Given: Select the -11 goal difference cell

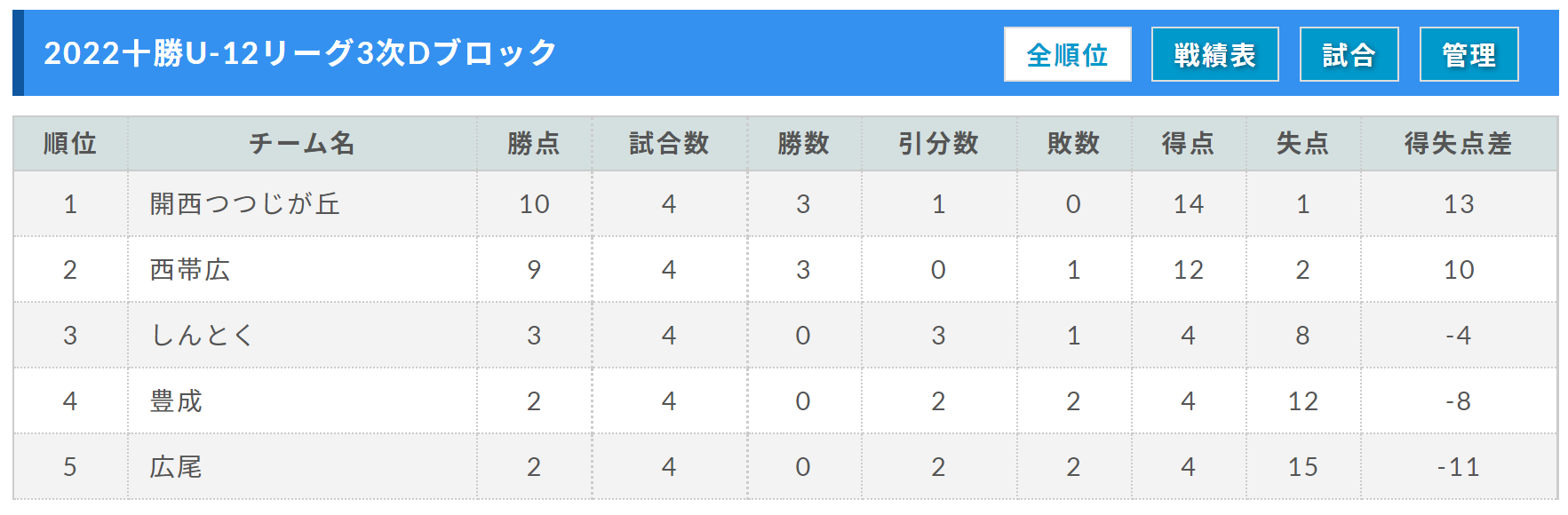Looking at the screenshot, I should click(x=1459, y=467).
